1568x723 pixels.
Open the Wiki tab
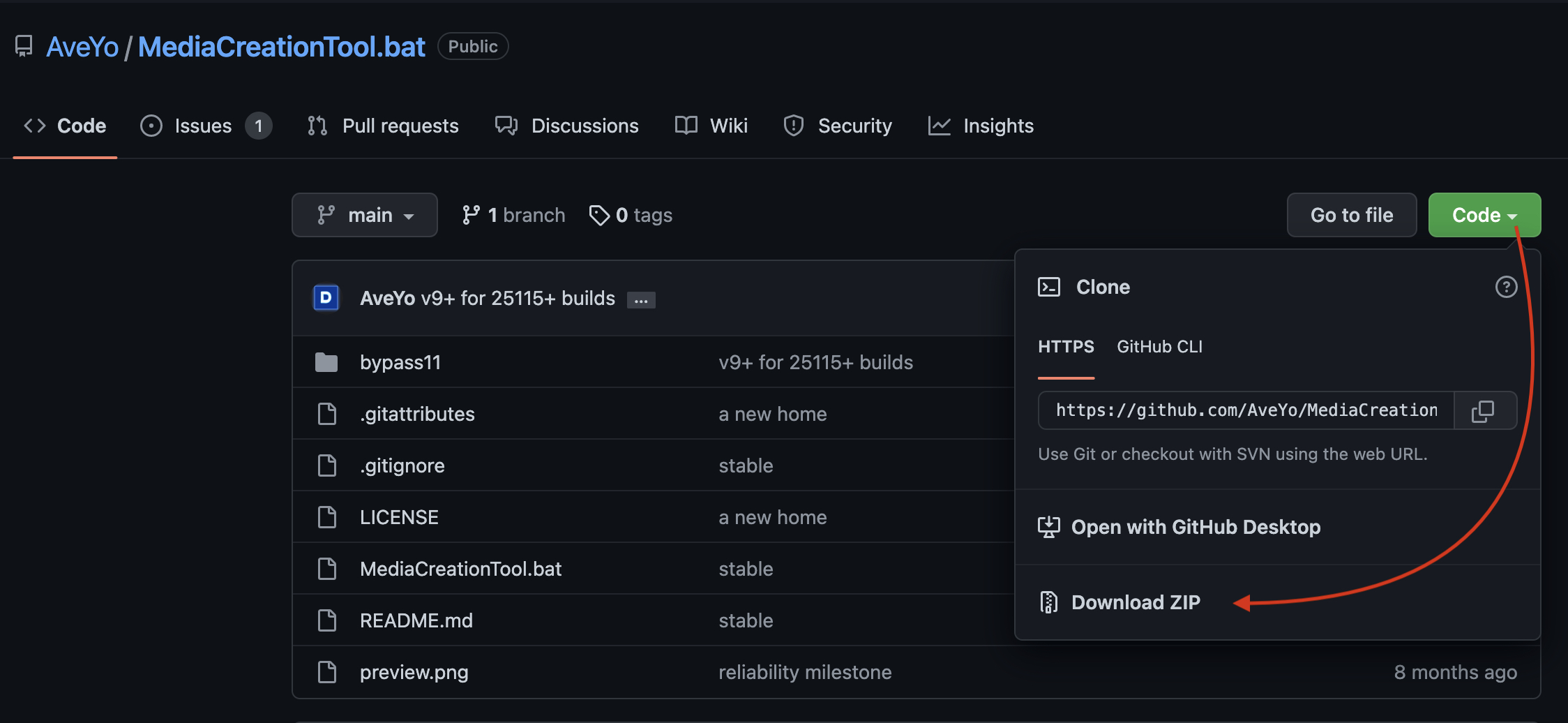click(711, 126)
